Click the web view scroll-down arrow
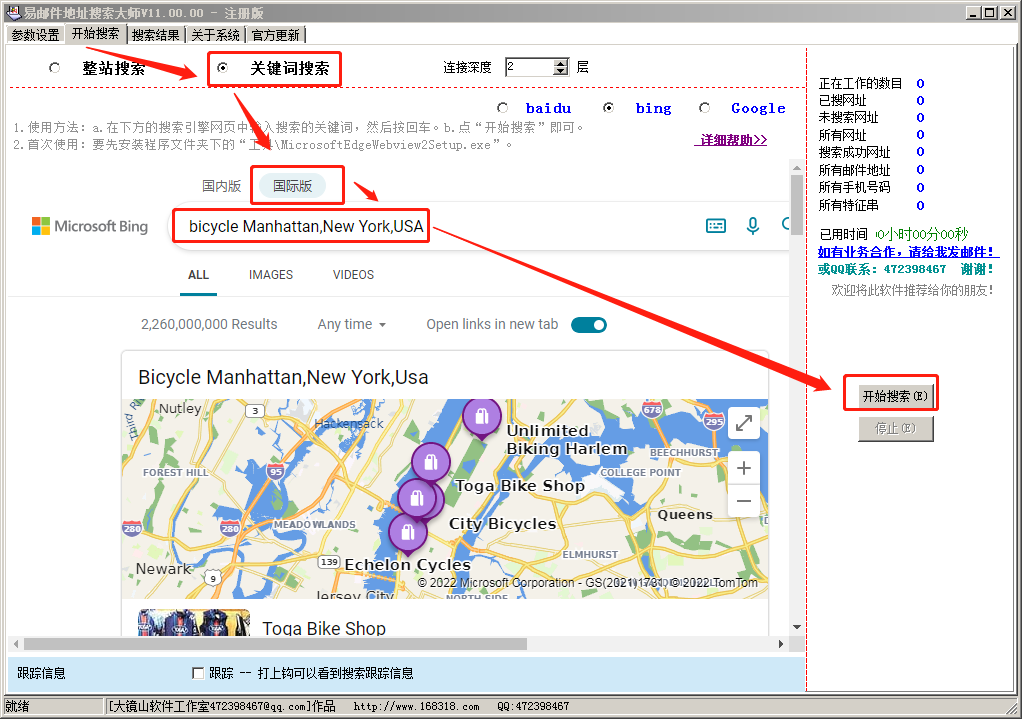1022x719 pixels. tap(796, 627)
